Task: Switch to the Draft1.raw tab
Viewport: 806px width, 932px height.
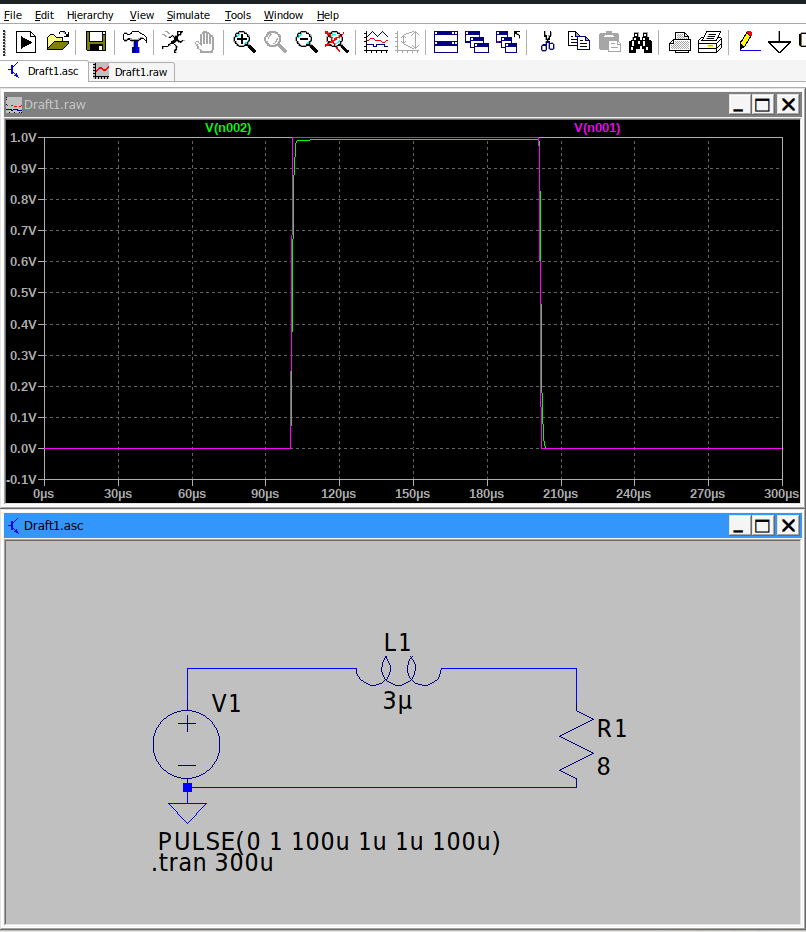Action: coord(132,72)
